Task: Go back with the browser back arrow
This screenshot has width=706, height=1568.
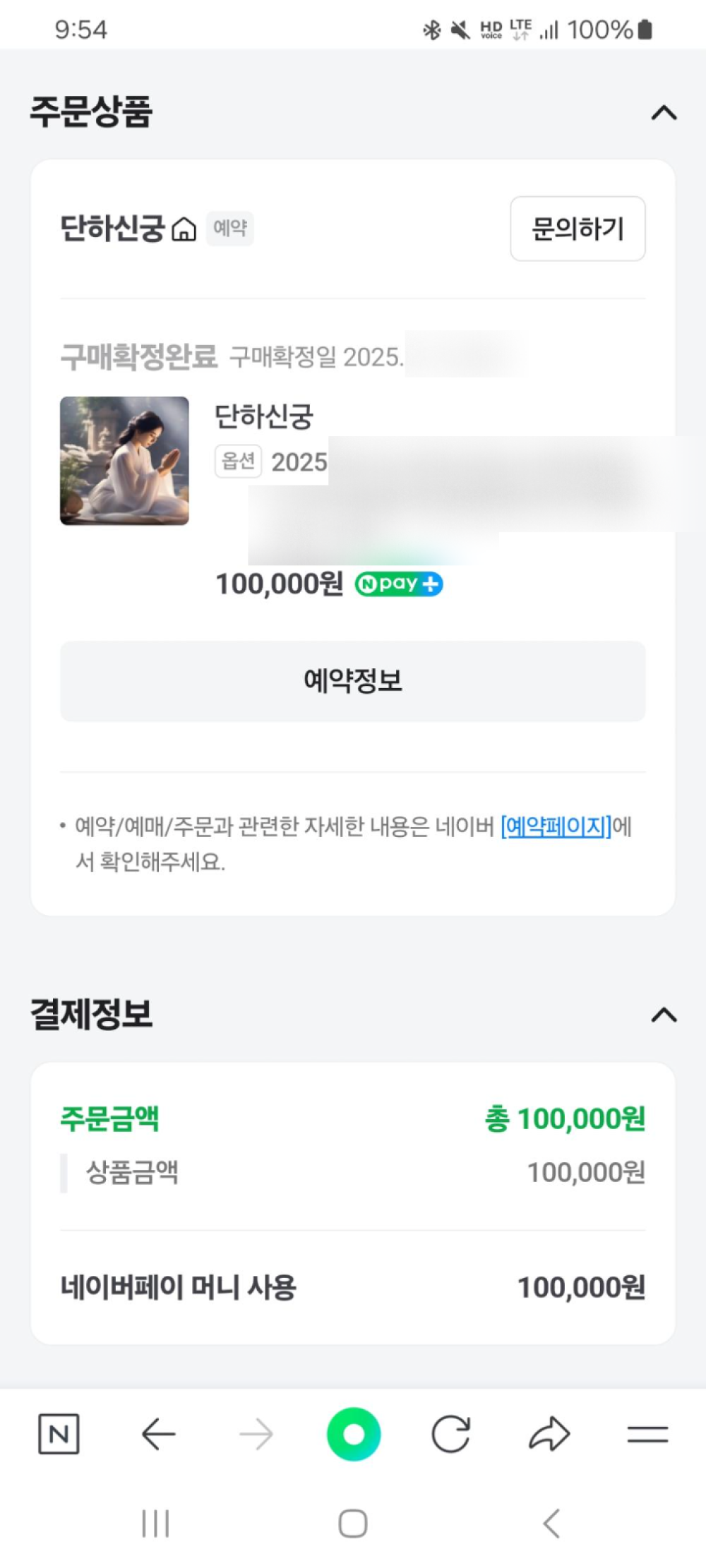Action: point(158,1434)
